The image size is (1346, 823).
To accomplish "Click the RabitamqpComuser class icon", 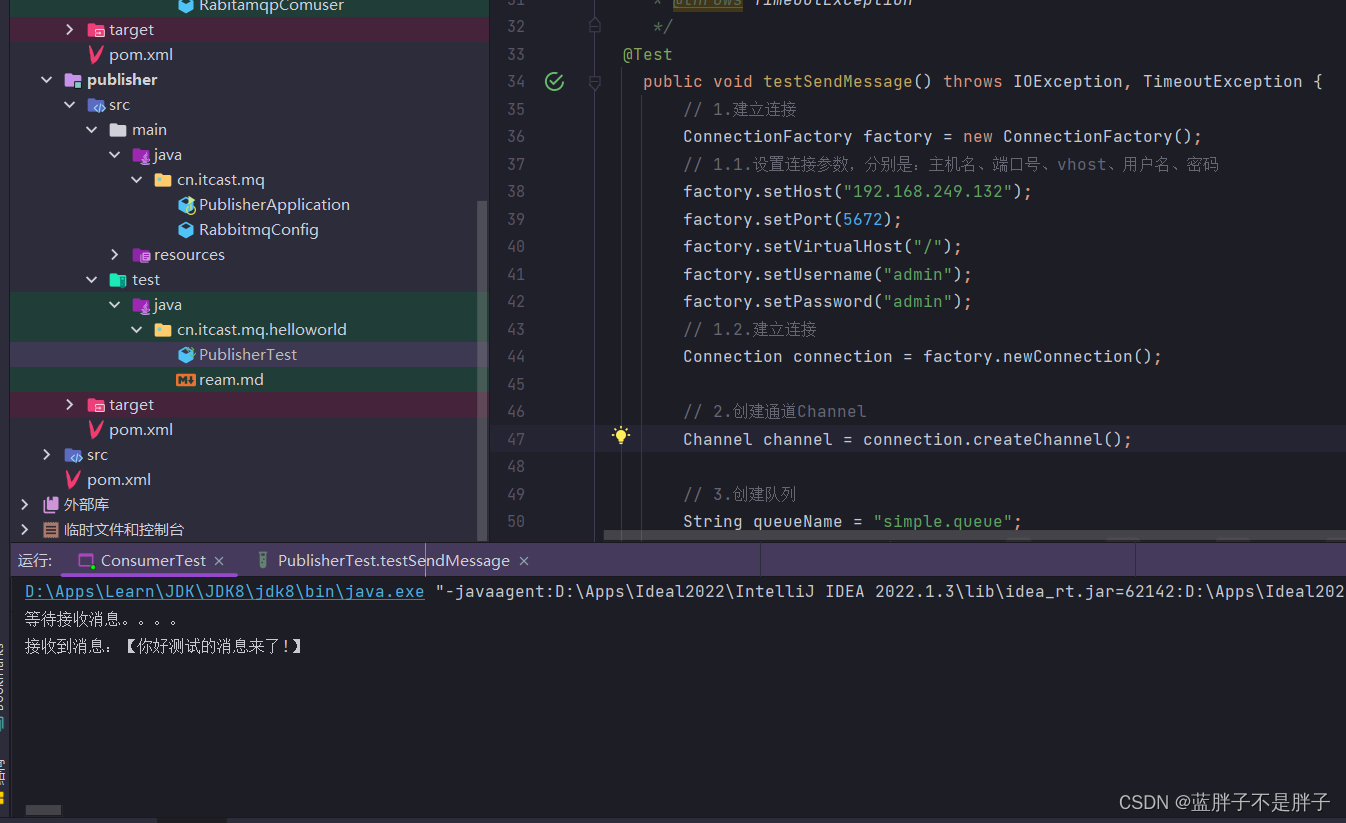I will click(x=186, y=6).
